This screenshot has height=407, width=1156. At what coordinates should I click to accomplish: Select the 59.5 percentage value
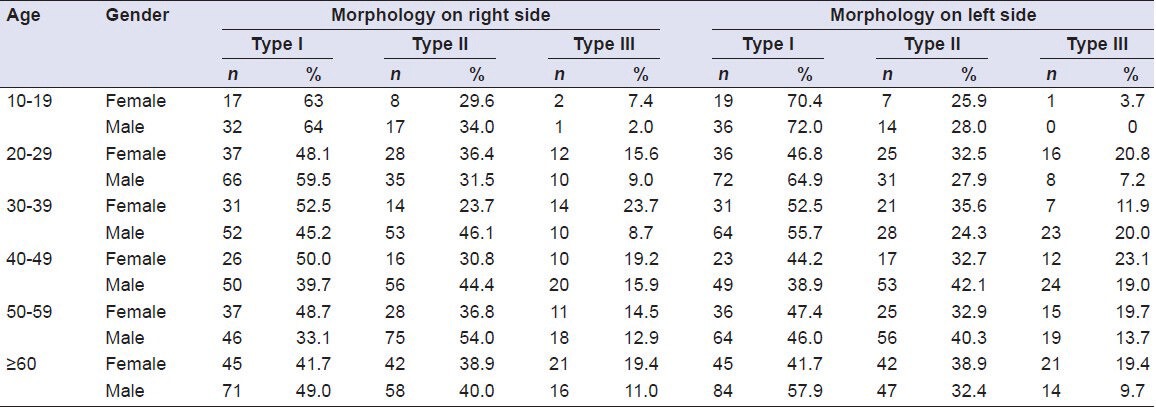(x=314, y=180)
